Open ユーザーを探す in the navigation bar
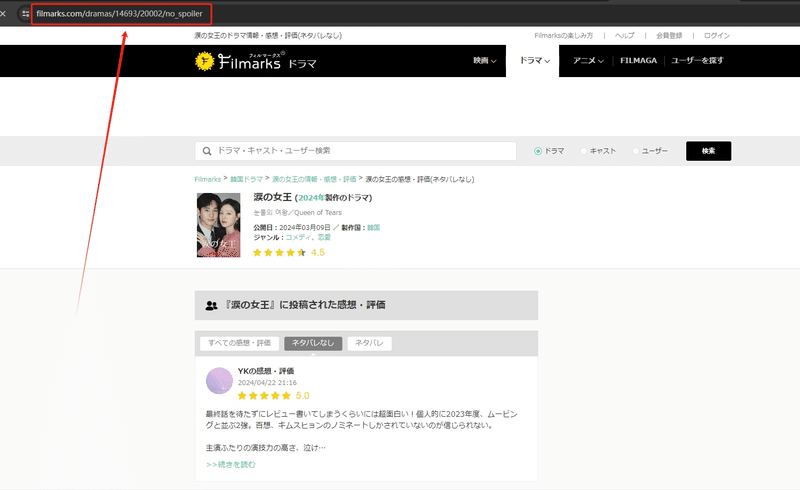The height and width of the screenshot is (490, 800). point(697,61)
